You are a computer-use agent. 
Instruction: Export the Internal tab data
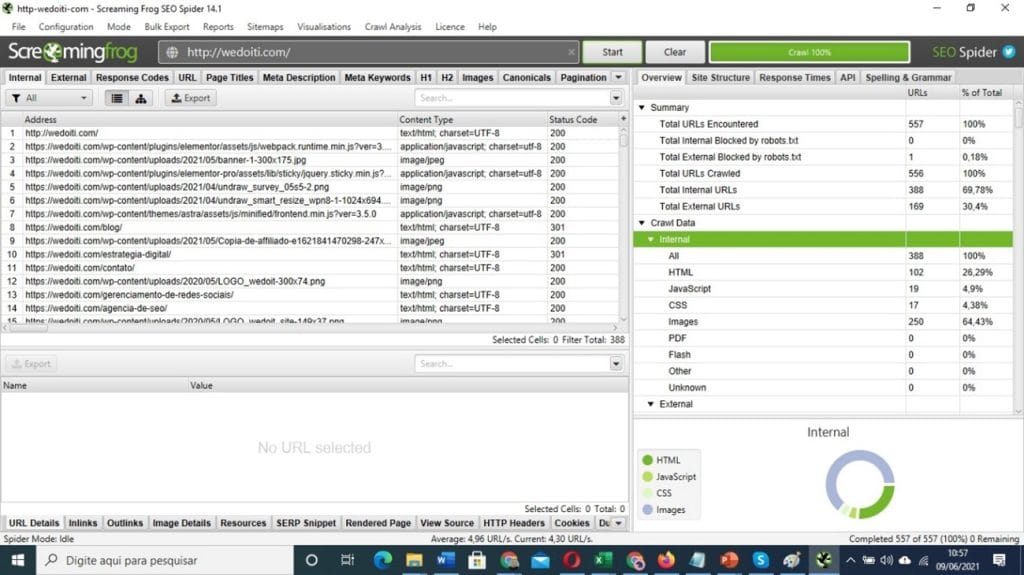(x=190, y=98)
